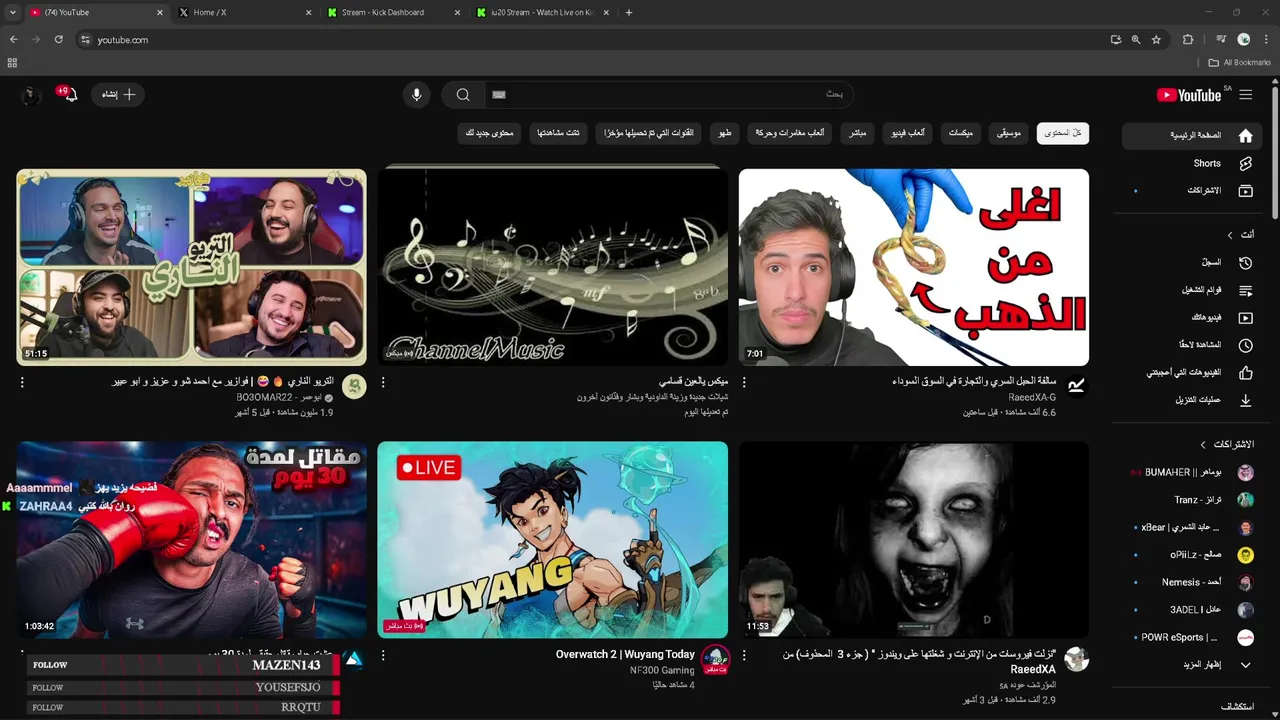Open the hamburger guide menu icon
The image size is (1280, 720).
[x=1245, y=95]
